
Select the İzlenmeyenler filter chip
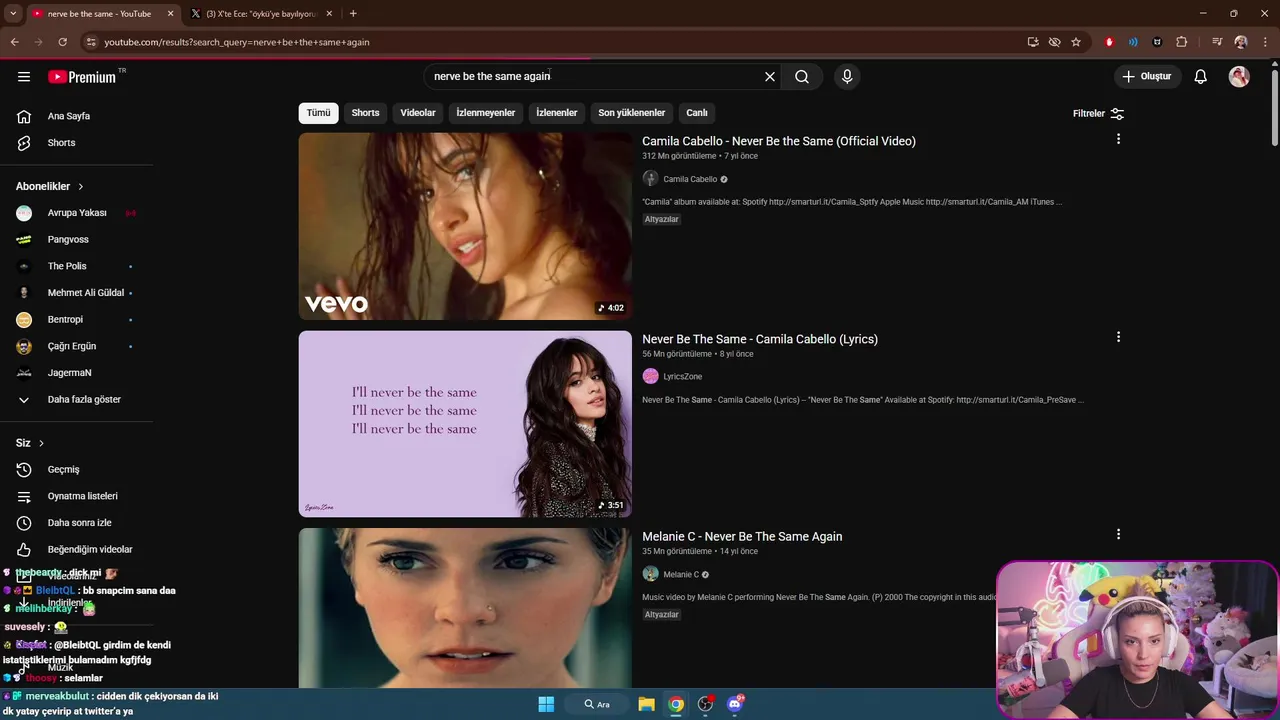[x=486, y=113]
